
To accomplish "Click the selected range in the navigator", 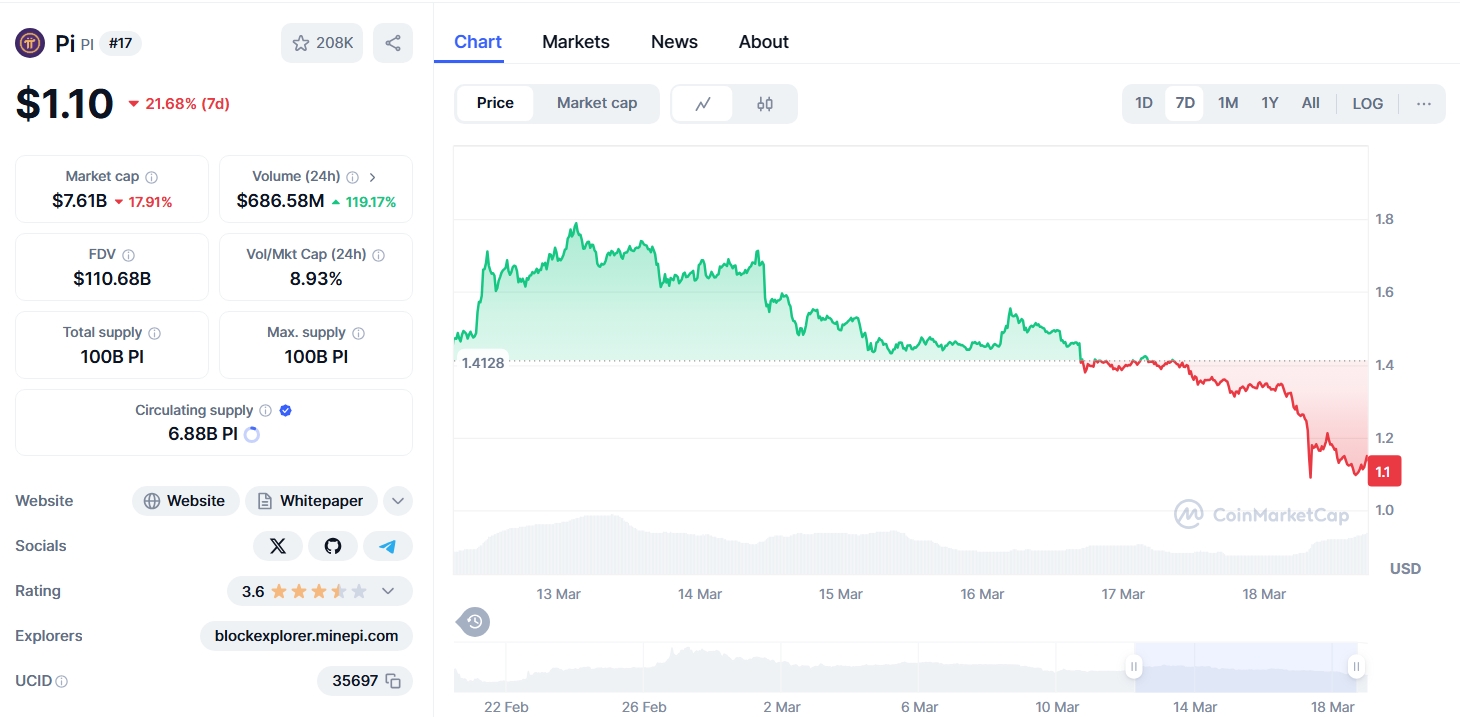I will [1245, 667].
